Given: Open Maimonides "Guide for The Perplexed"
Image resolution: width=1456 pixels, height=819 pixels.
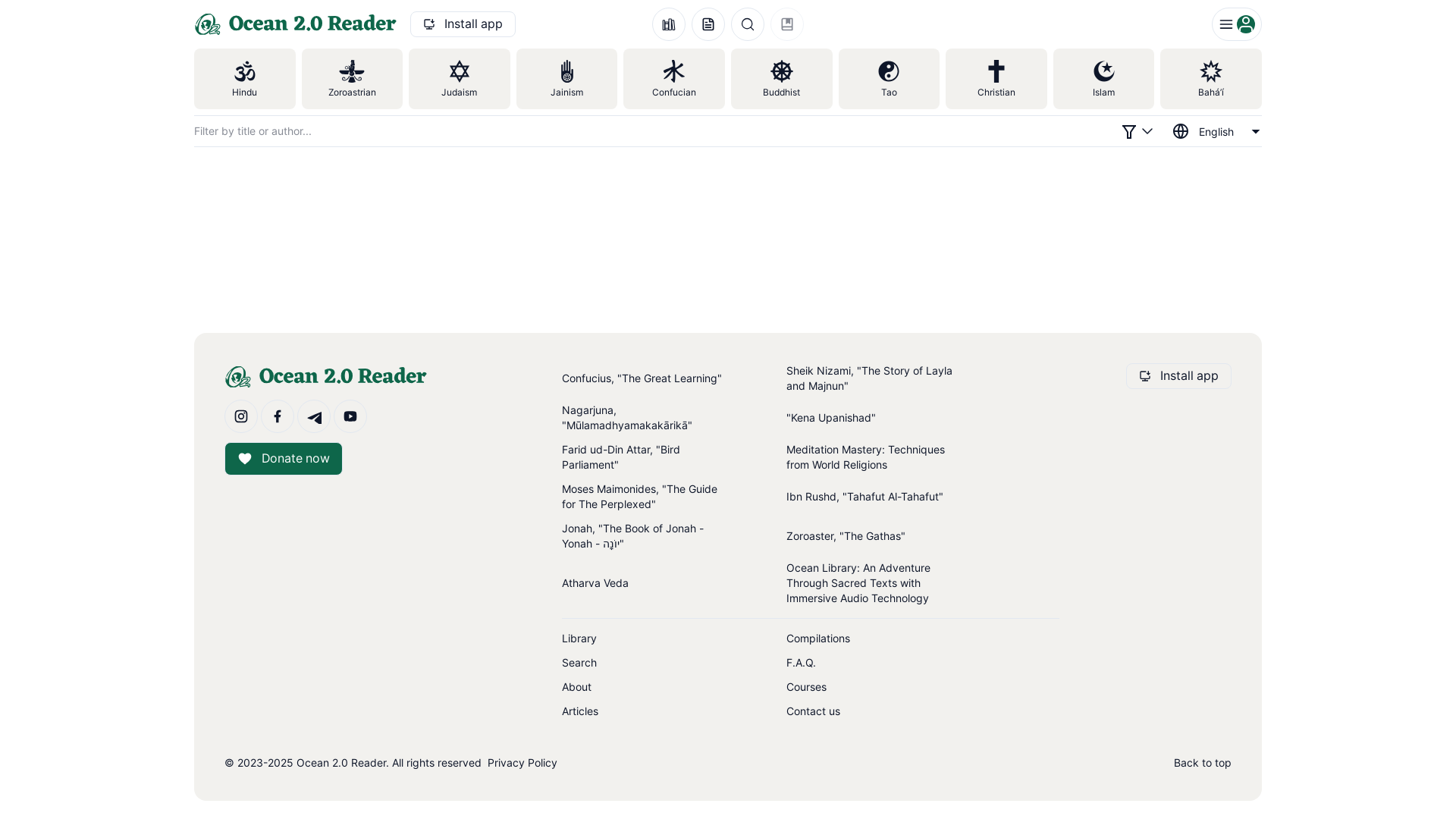Looking at the screenshot, I should pyautogui.click(x=639, y=497).
